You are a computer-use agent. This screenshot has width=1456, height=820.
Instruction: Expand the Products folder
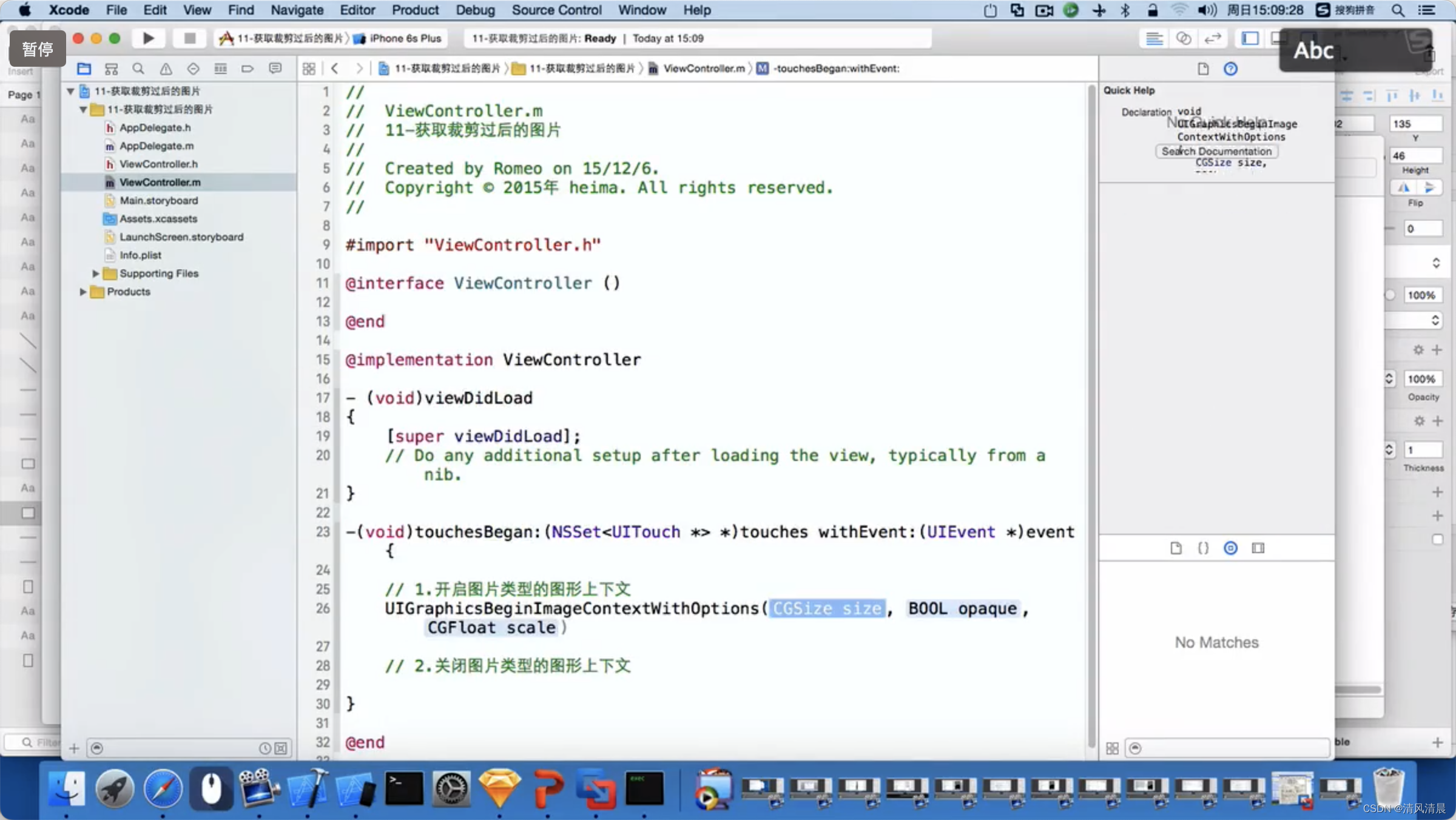[x=83, y=292]
